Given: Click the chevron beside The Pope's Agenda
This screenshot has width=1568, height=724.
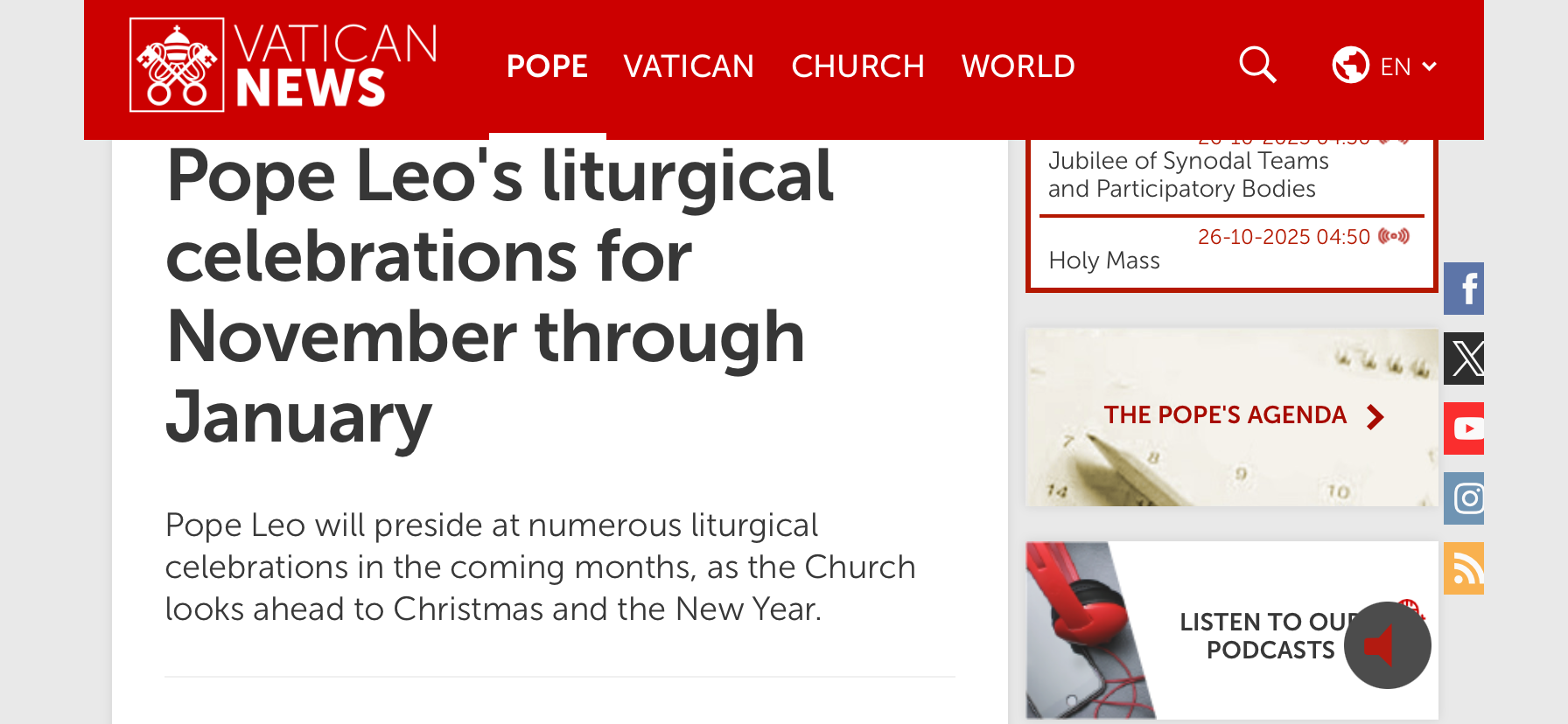Looking at the screenshot, I should [x=1375, y=417].
